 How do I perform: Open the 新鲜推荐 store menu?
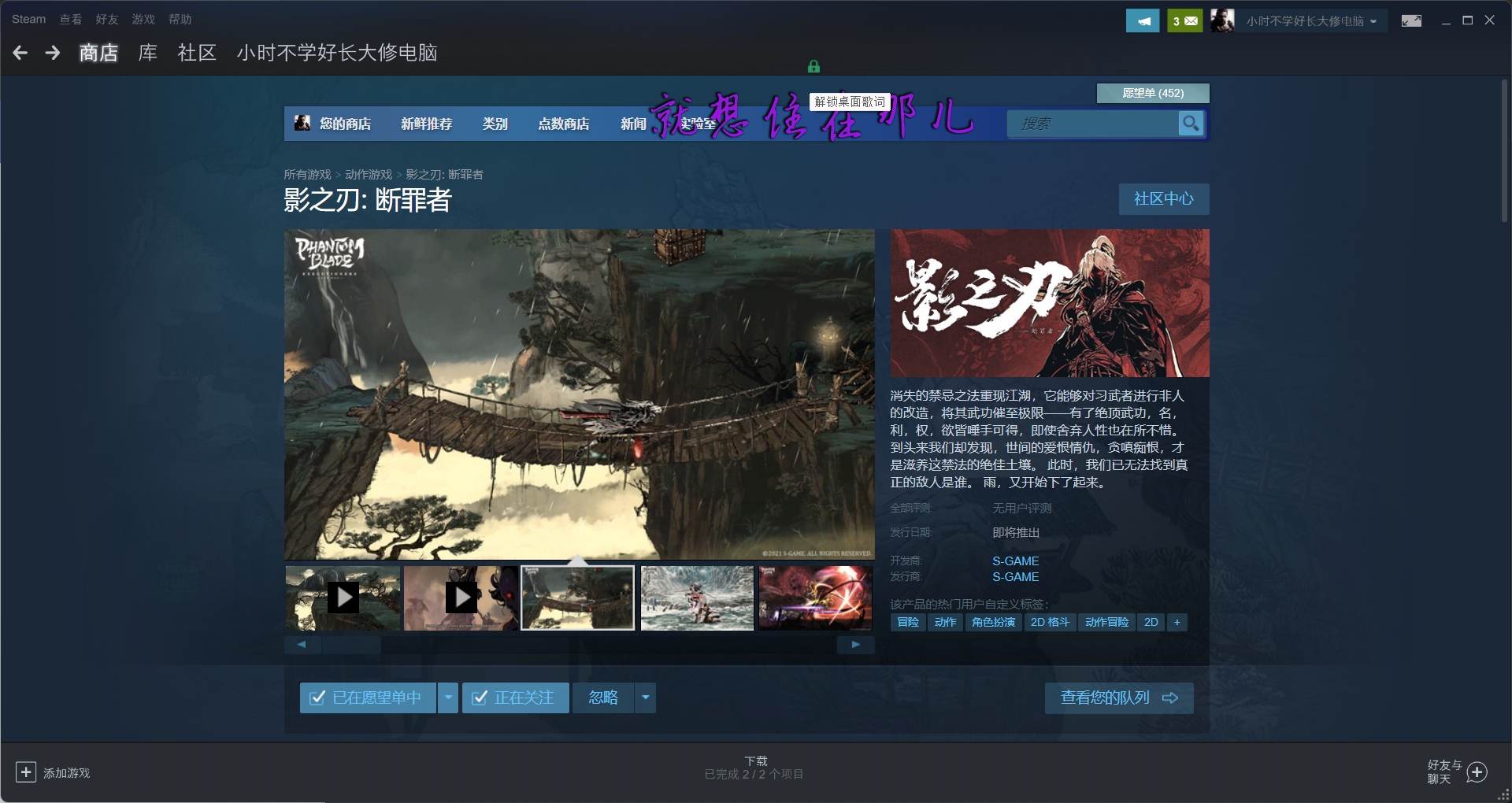coord(427,124)
